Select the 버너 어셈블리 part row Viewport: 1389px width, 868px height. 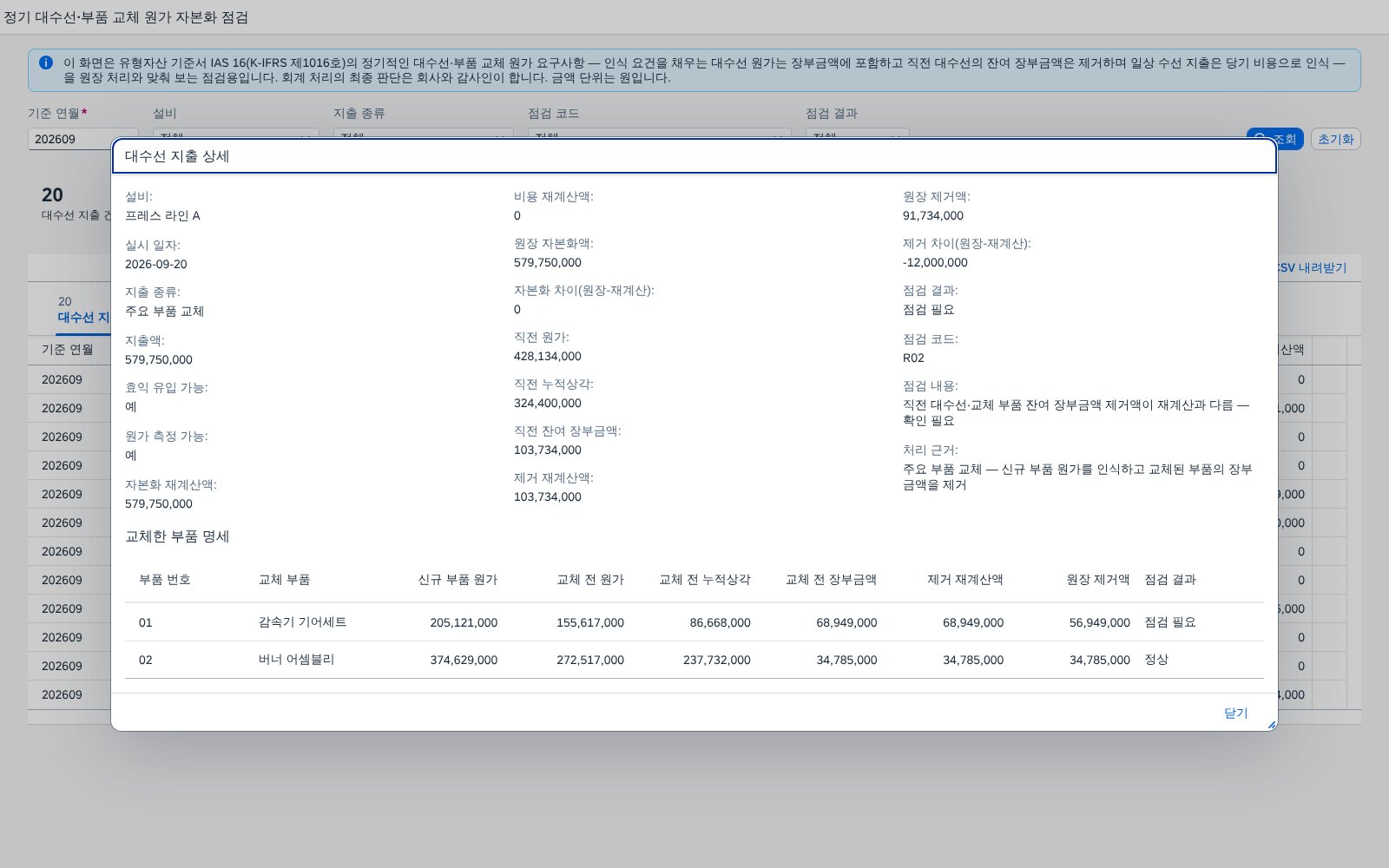[x=694, y=660]
